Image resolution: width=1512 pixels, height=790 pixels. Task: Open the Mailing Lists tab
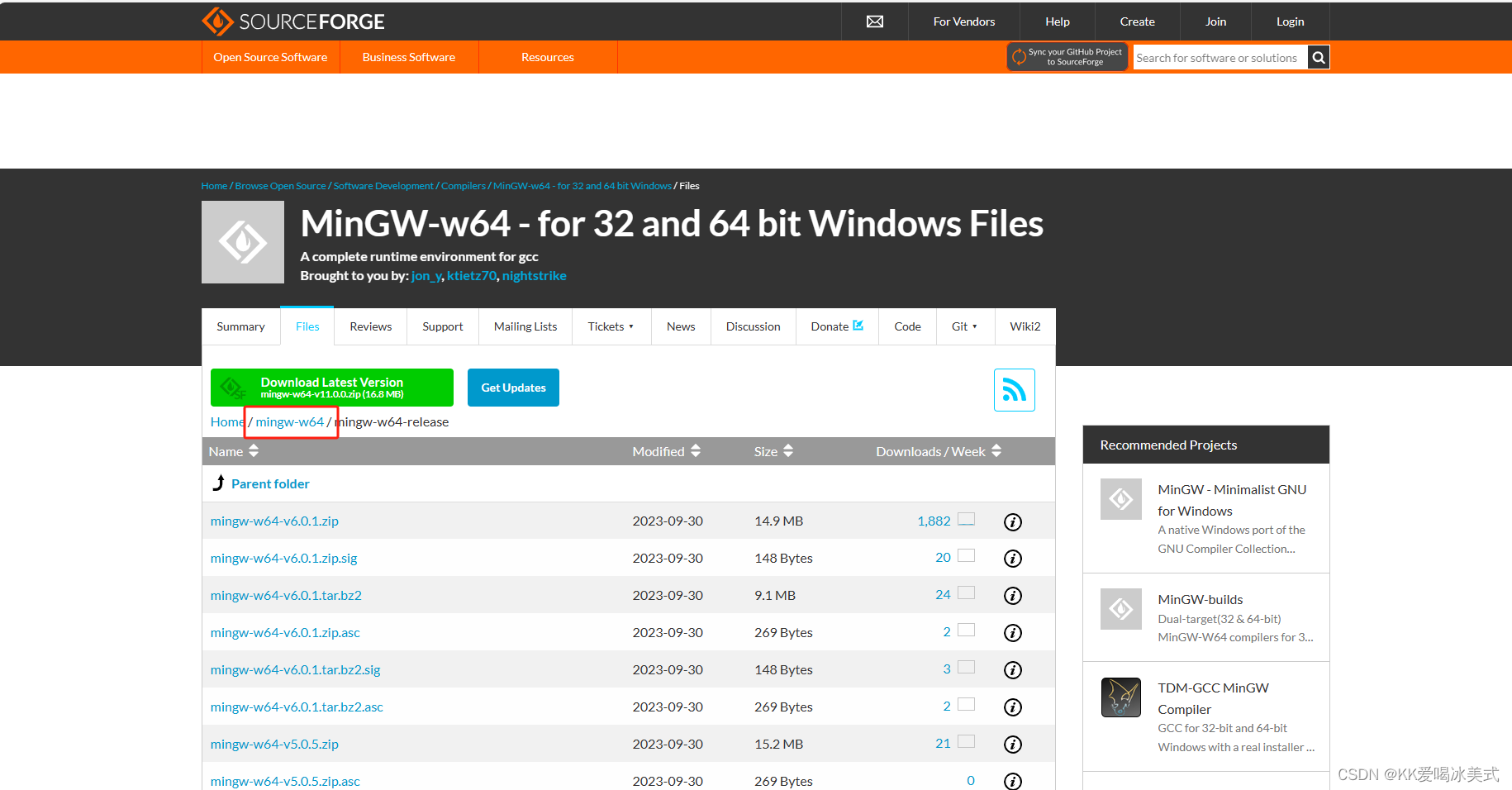pyautogui.click(x=525, y=326)
